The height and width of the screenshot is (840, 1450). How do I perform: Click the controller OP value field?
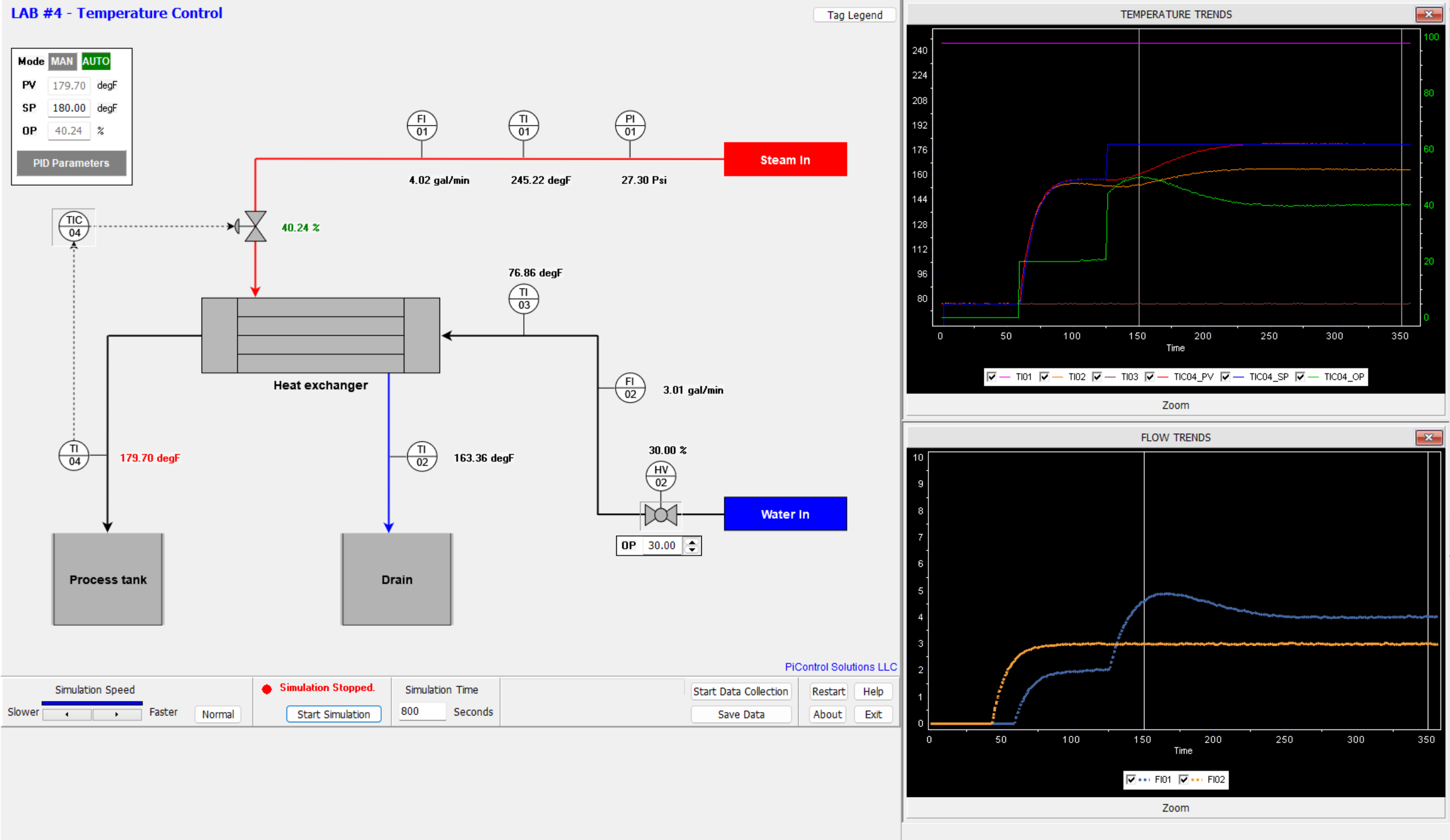[x=69, y=131]
